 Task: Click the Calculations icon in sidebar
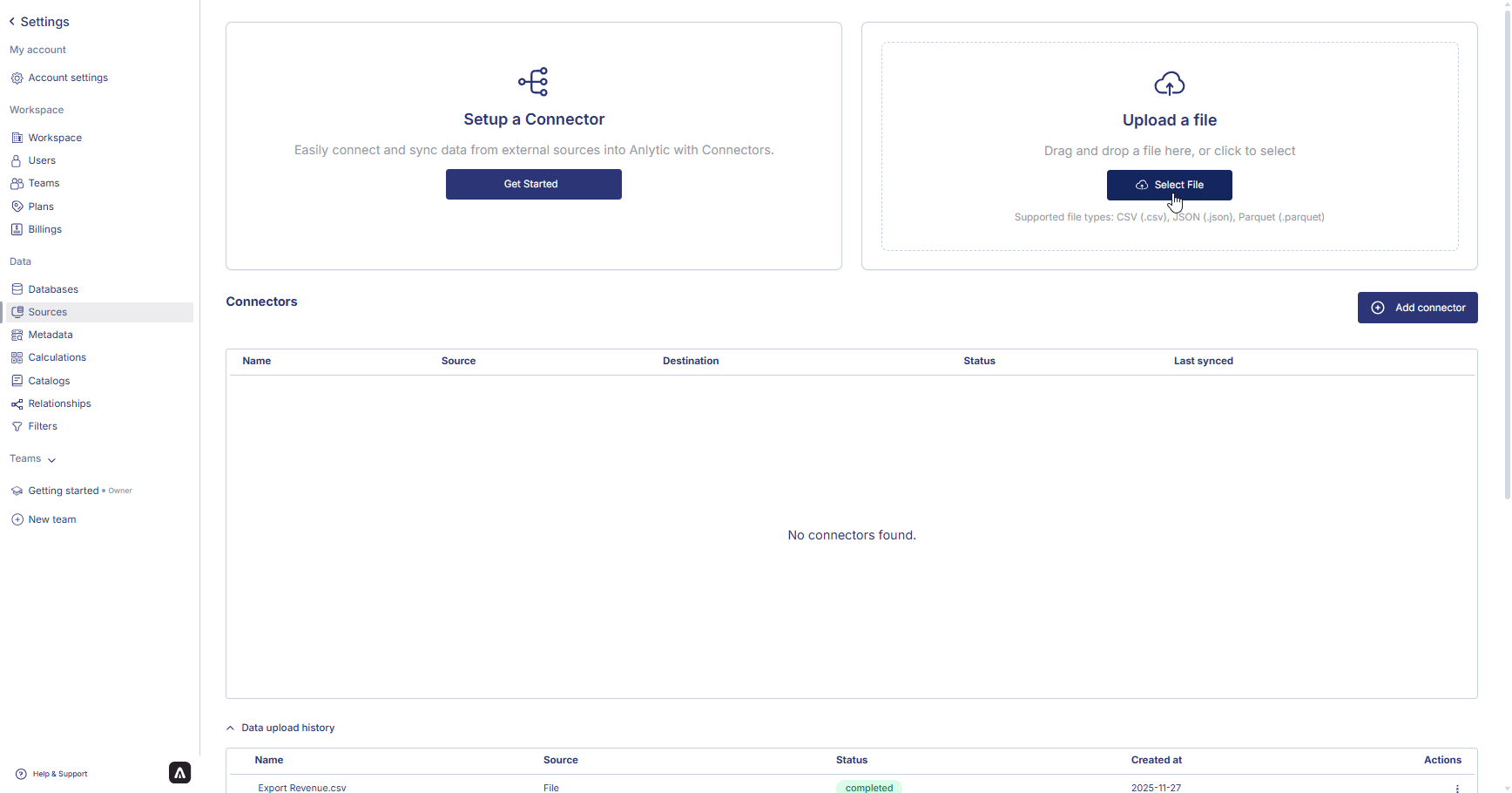[x=17, y=357]
